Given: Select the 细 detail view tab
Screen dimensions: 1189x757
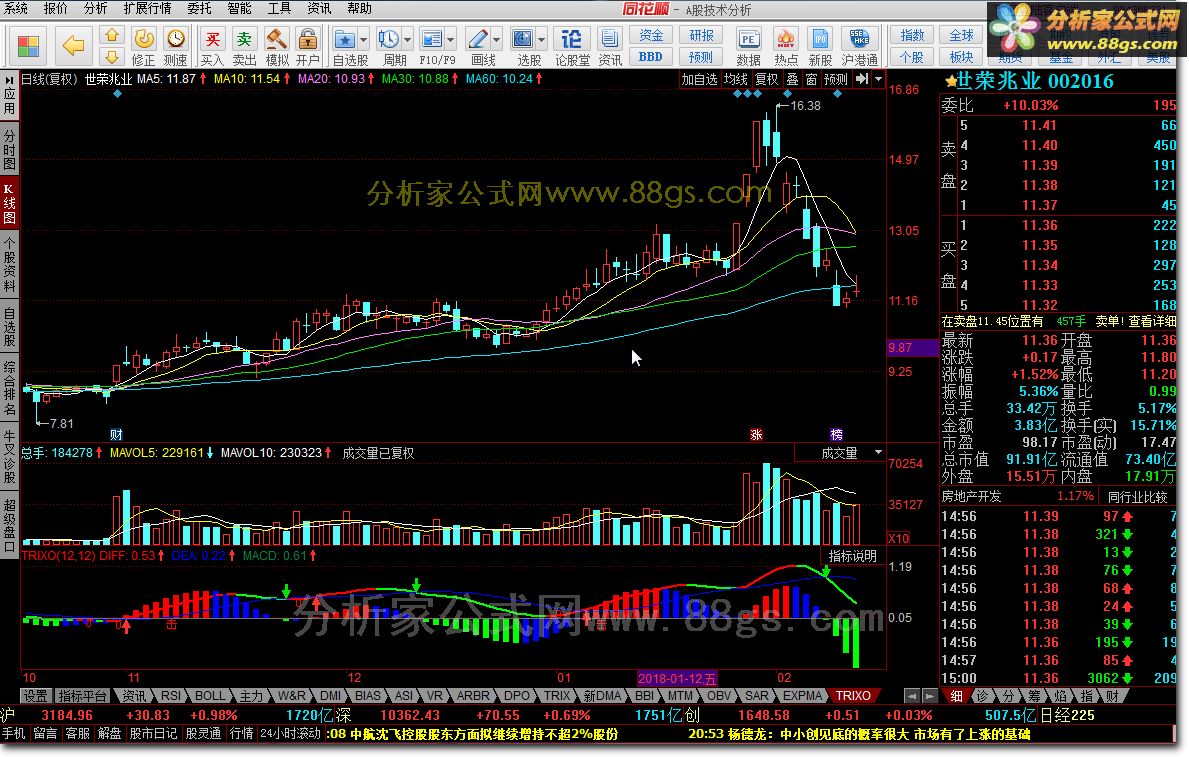Looking at the screenshot, I should tap(957, 696).
